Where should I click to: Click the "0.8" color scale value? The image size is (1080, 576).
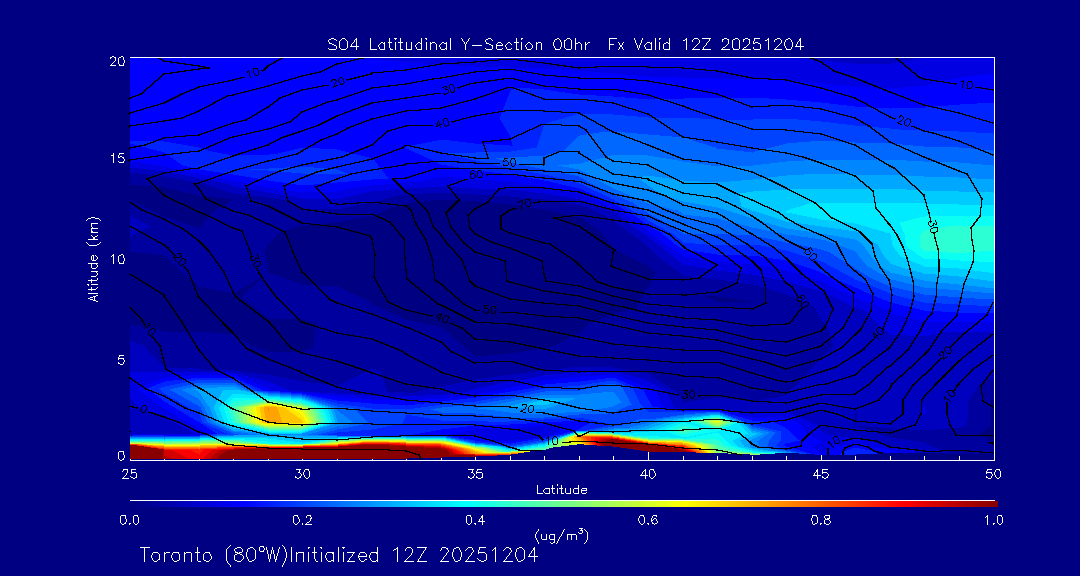click(x=821, y=520)
